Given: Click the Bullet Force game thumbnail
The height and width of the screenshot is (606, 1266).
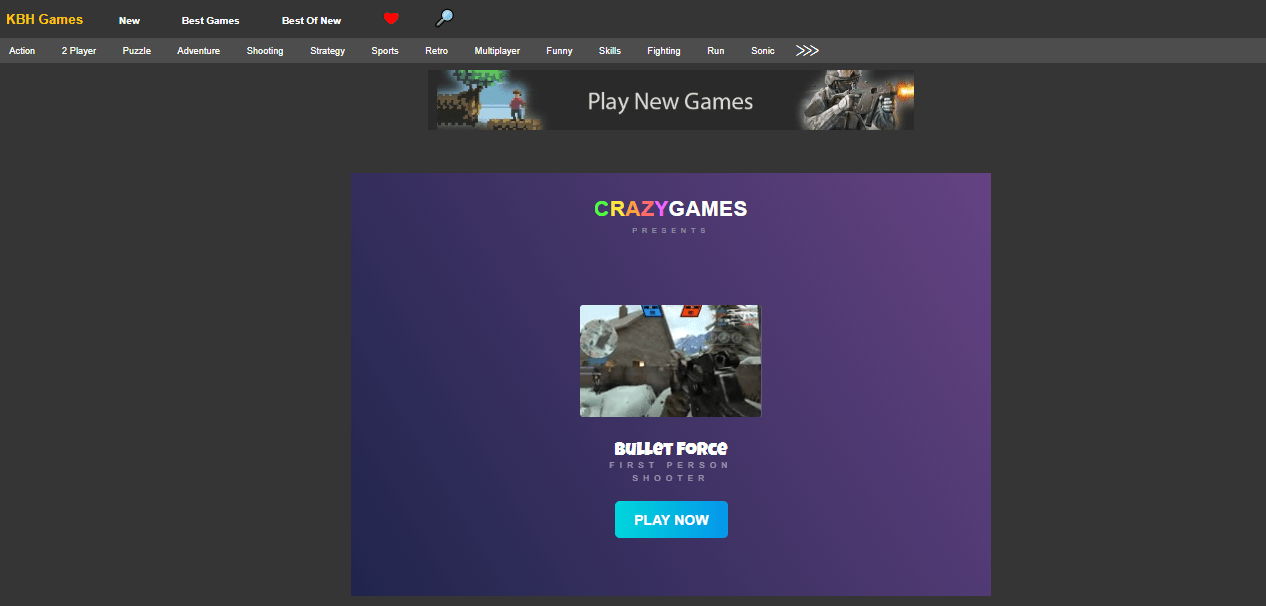Looking at the screenshot, I should [x=671, y=361].
